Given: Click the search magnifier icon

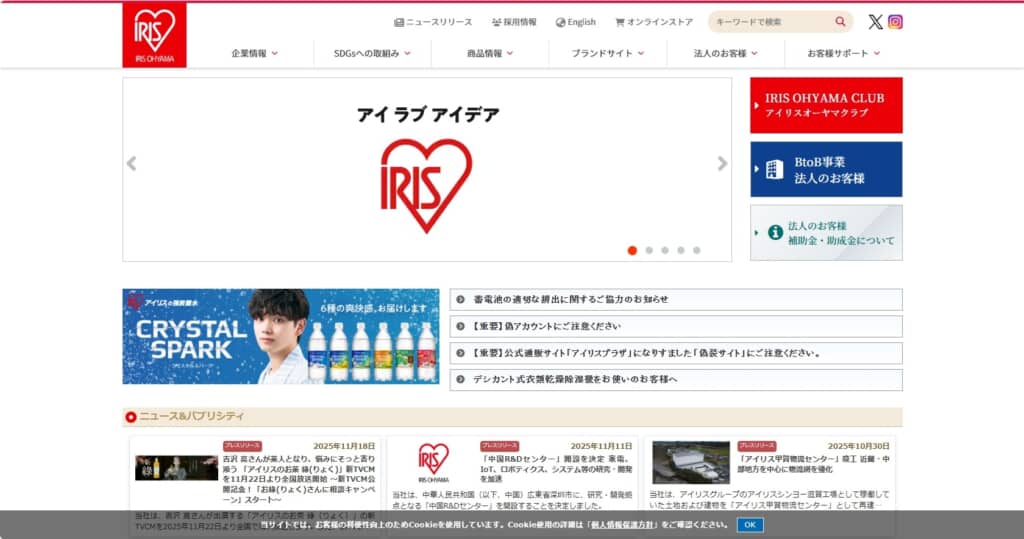Looking at the screenshot, I should coord(840,22).
